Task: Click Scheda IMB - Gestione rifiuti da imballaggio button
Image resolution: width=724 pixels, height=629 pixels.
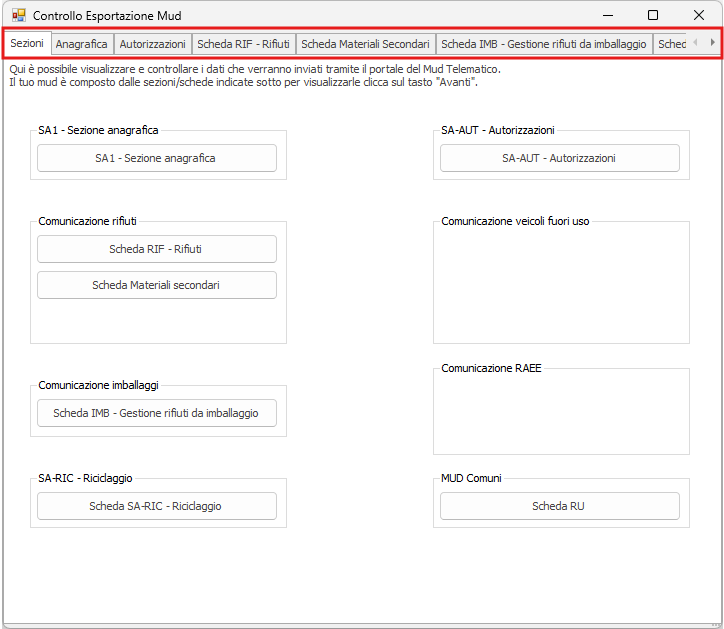Action: click(157, 413)
